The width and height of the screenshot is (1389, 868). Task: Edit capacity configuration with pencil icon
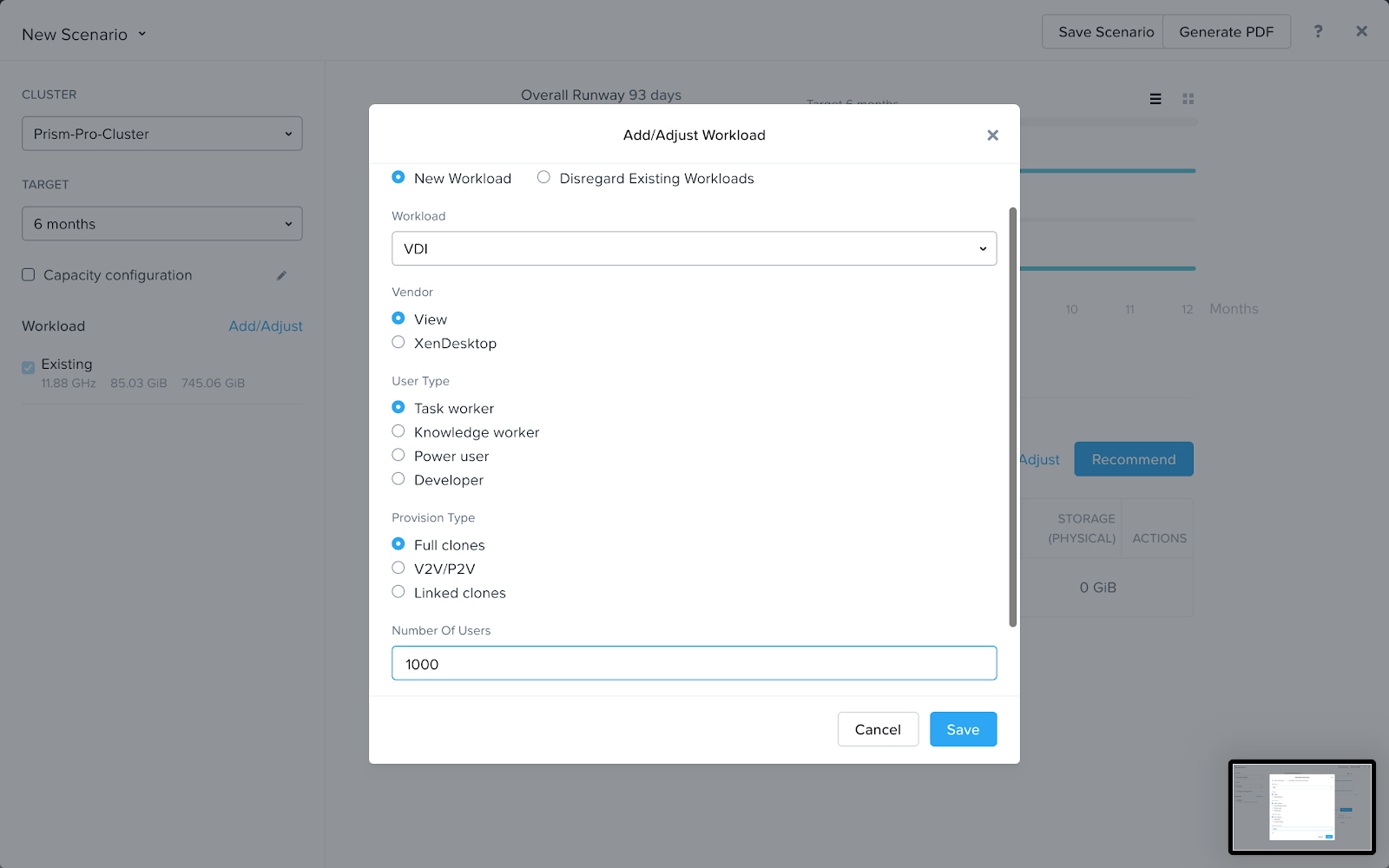tap(281, 275)
